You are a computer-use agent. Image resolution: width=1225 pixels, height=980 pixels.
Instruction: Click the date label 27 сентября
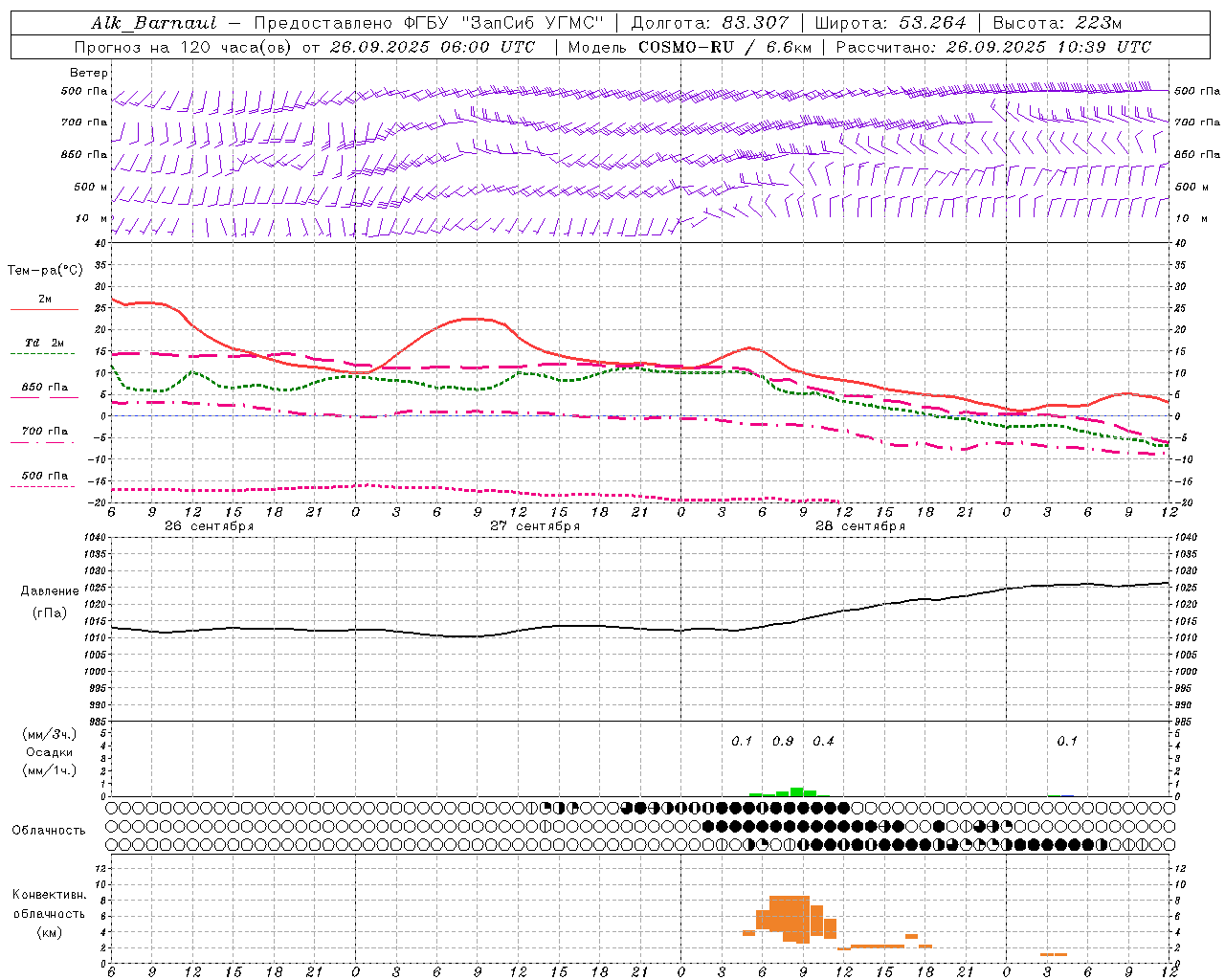click(x=535, y=526)
